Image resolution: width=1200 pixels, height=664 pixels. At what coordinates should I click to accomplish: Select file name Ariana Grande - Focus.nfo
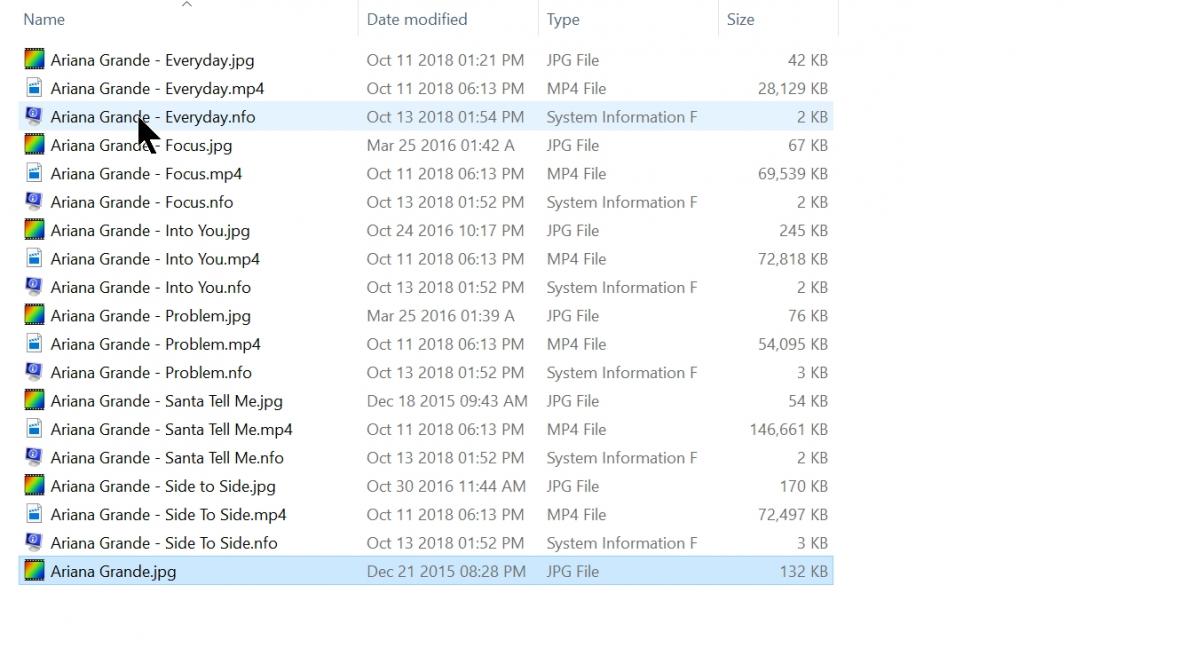click(x=142, y=202)
